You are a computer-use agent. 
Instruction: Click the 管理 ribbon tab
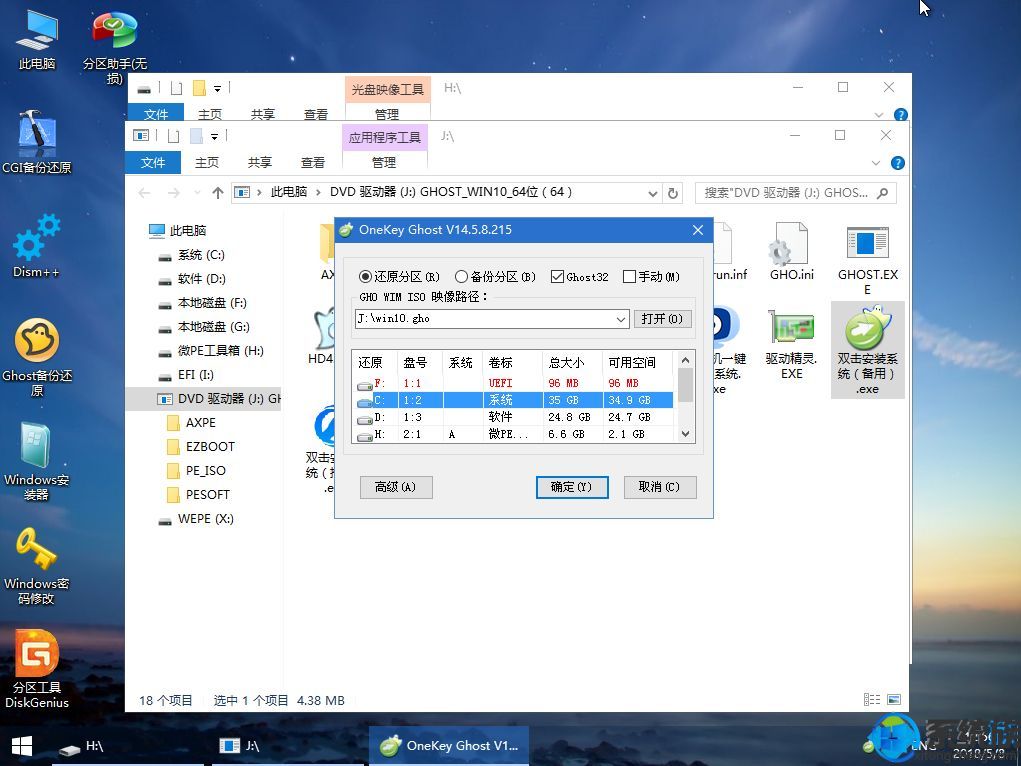coord(384,162)
